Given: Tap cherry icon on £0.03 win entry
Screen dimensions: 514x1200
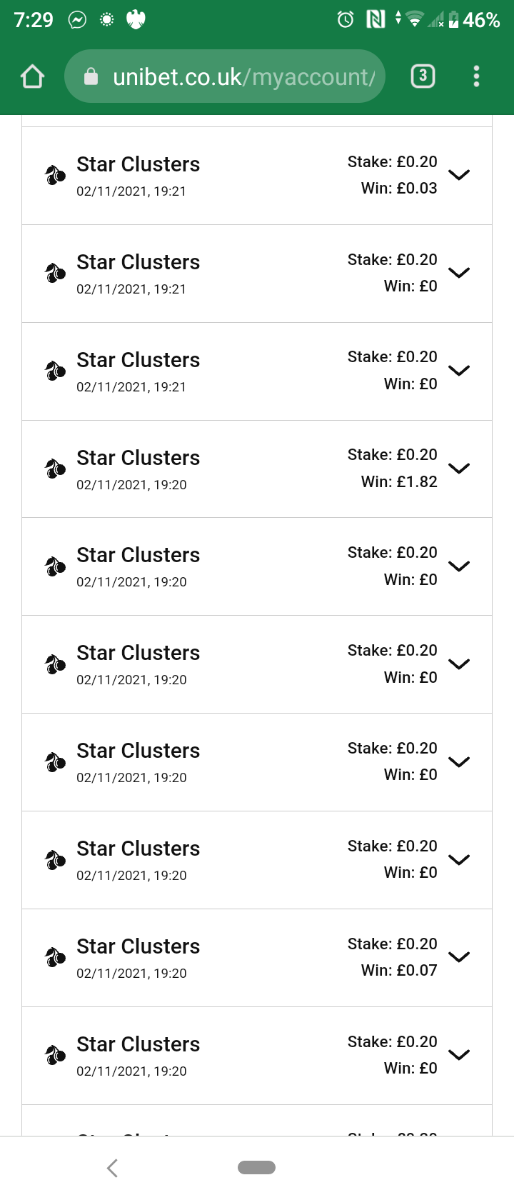Looking at the screenshot, I should tap(55, 175).
